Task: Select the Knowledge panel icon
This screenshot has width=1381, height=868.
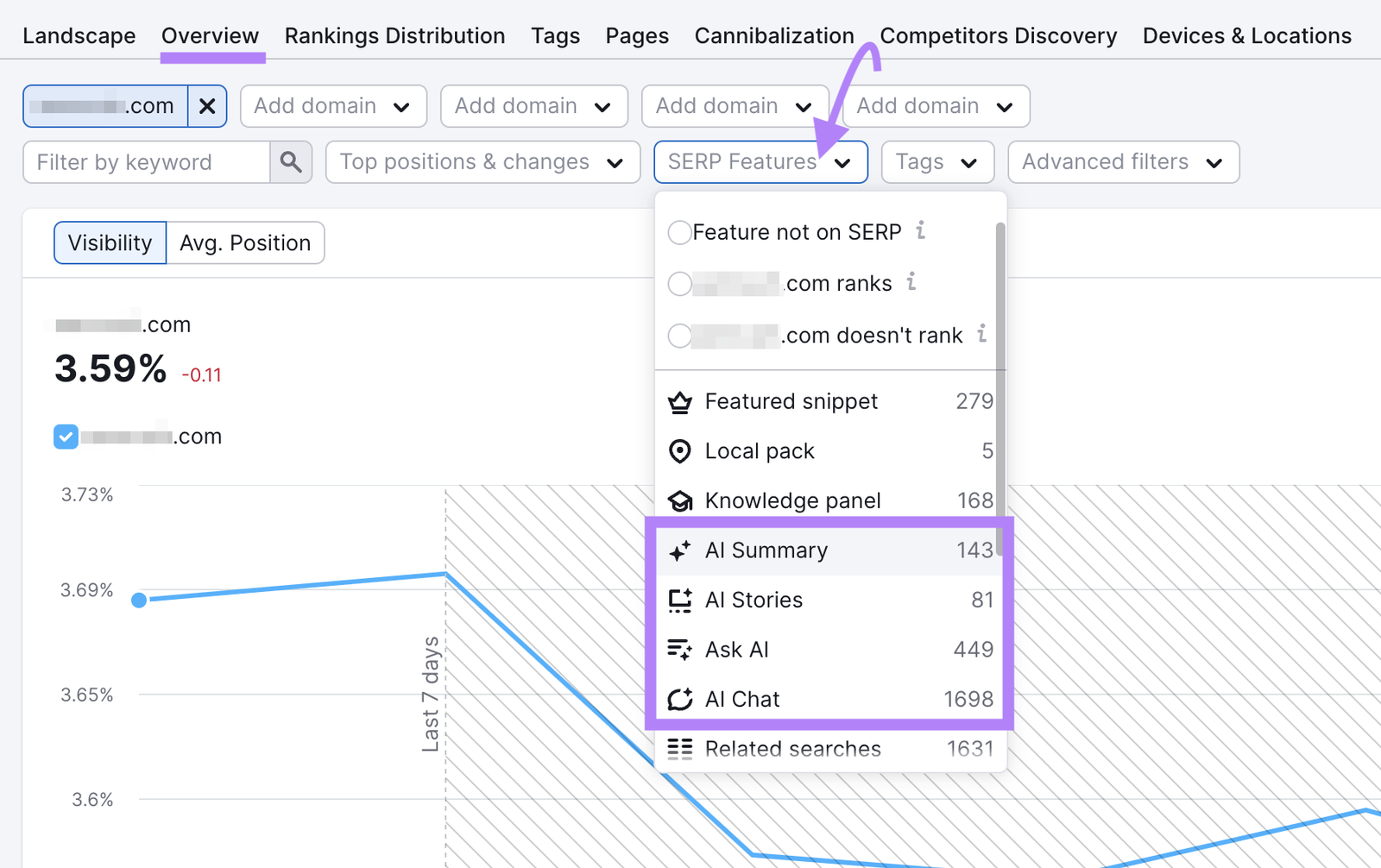Action: [x=681, y=500]
